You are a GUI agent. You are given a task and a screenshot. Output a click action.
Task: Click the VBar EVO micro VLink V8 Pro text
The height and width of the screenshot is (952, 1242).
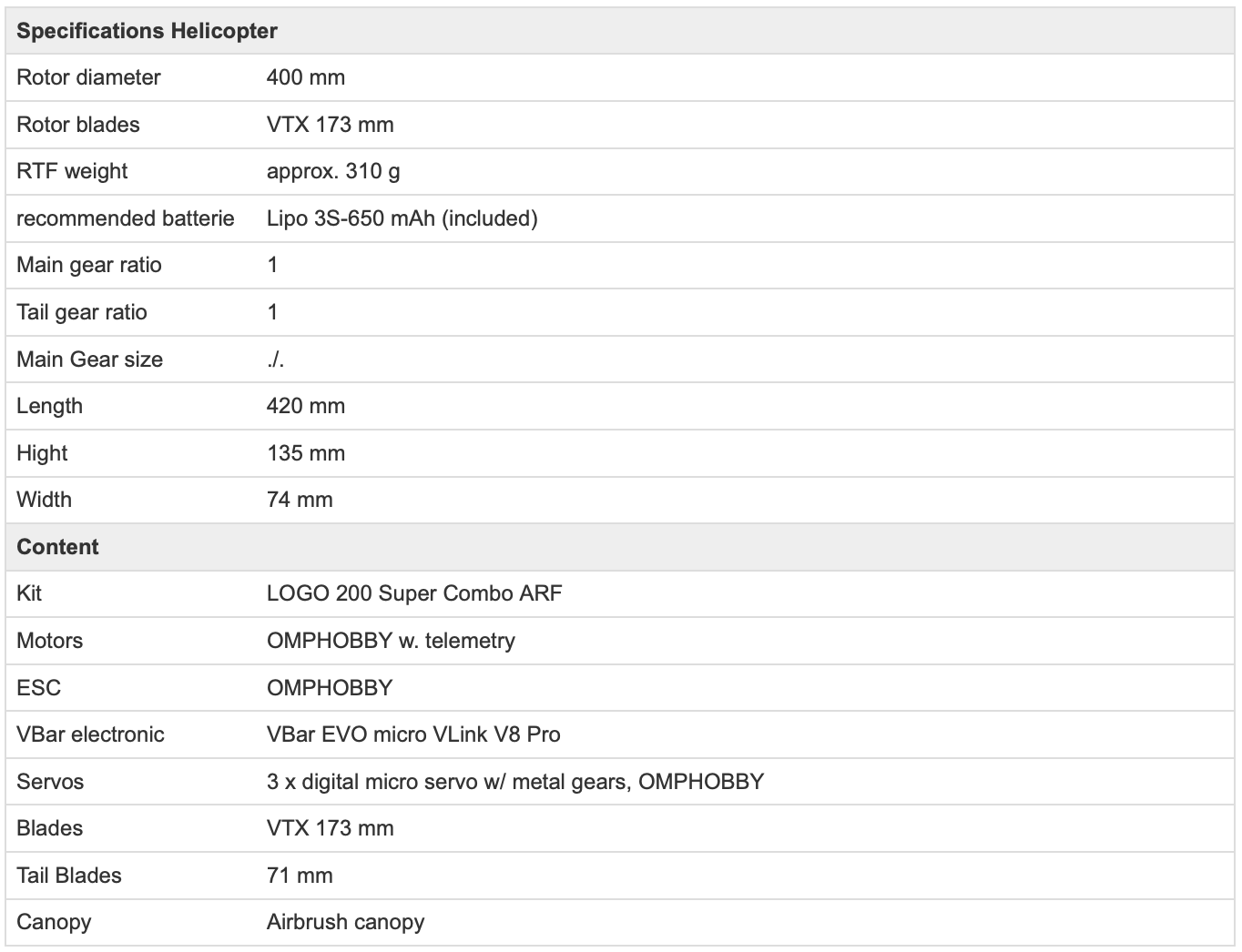tap(413, 734)
